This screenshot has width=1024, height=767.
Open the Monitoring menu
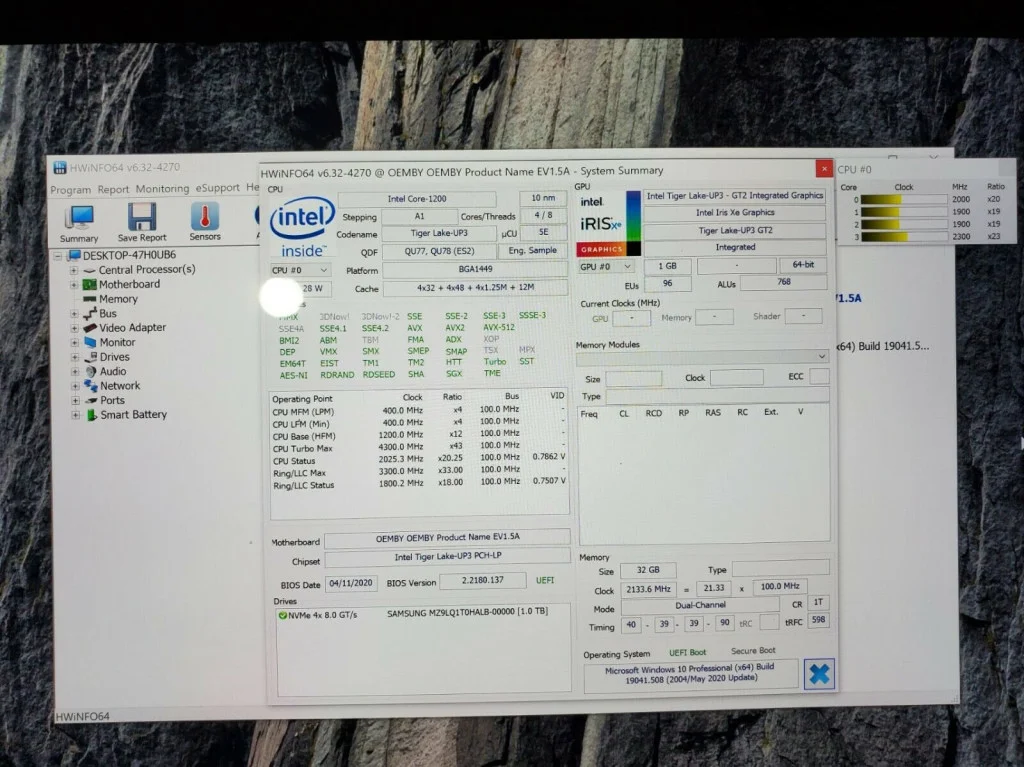162,189
